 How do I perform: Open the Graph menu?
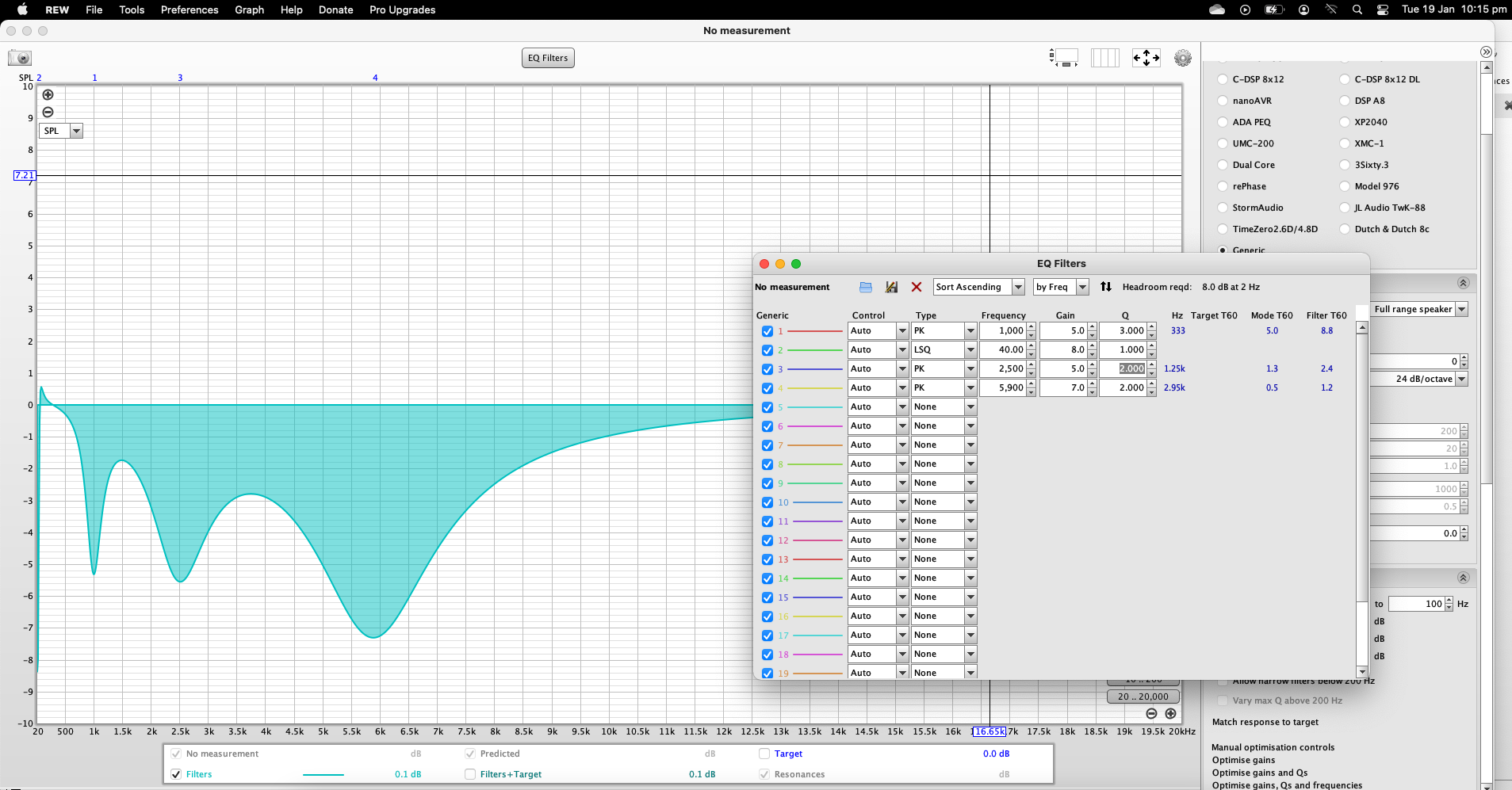(x=249, y=10)
